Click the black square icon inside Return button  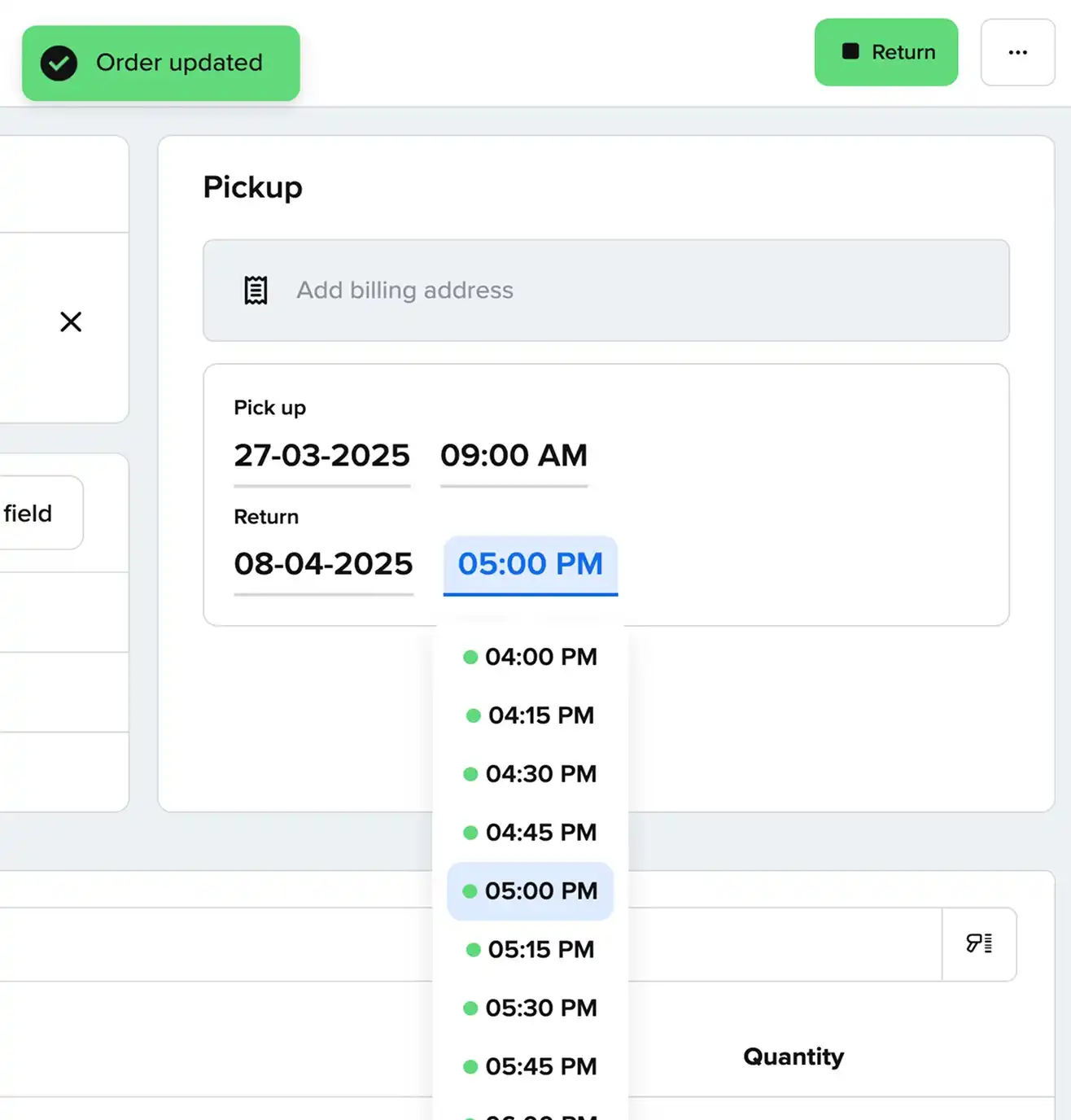851,51
